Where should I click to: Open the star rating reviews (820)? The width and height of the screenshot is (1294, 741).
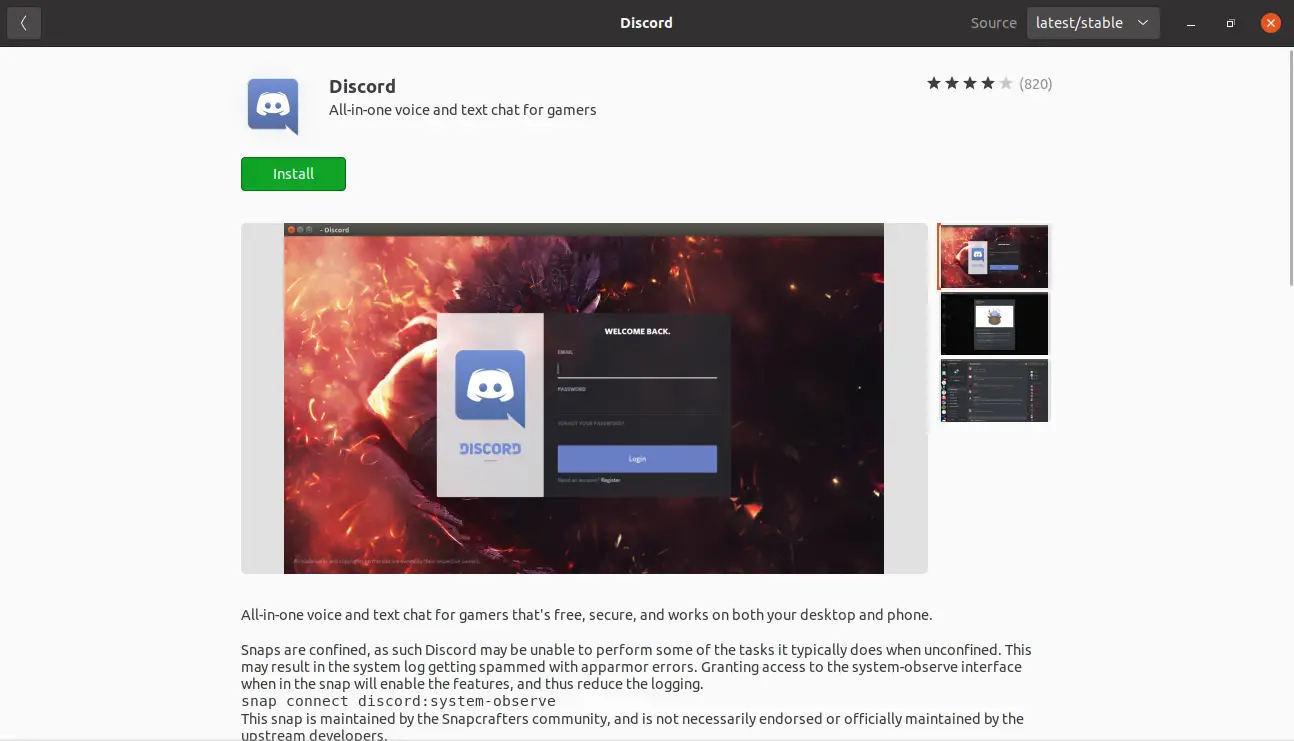coord(989,84)
